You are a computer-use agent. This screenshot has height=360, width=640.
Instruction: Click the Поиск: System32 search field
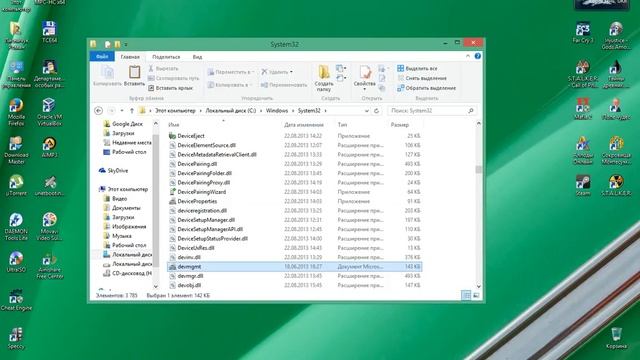431,111
